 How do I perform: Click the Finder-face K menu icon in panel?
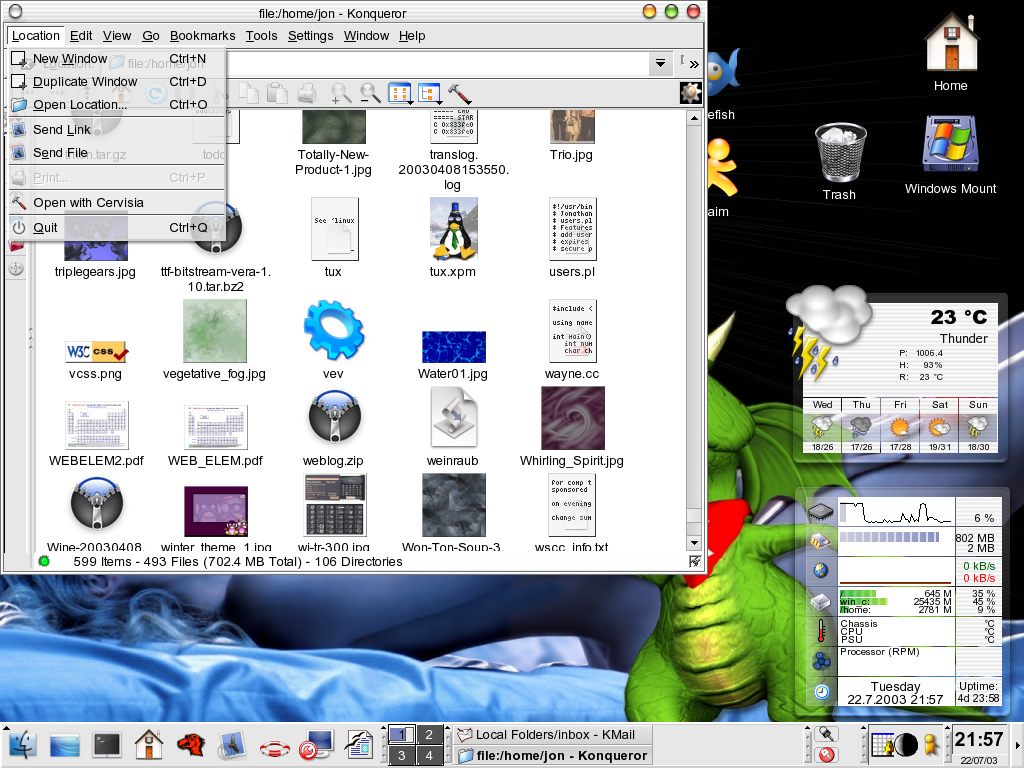click(23, 744)
